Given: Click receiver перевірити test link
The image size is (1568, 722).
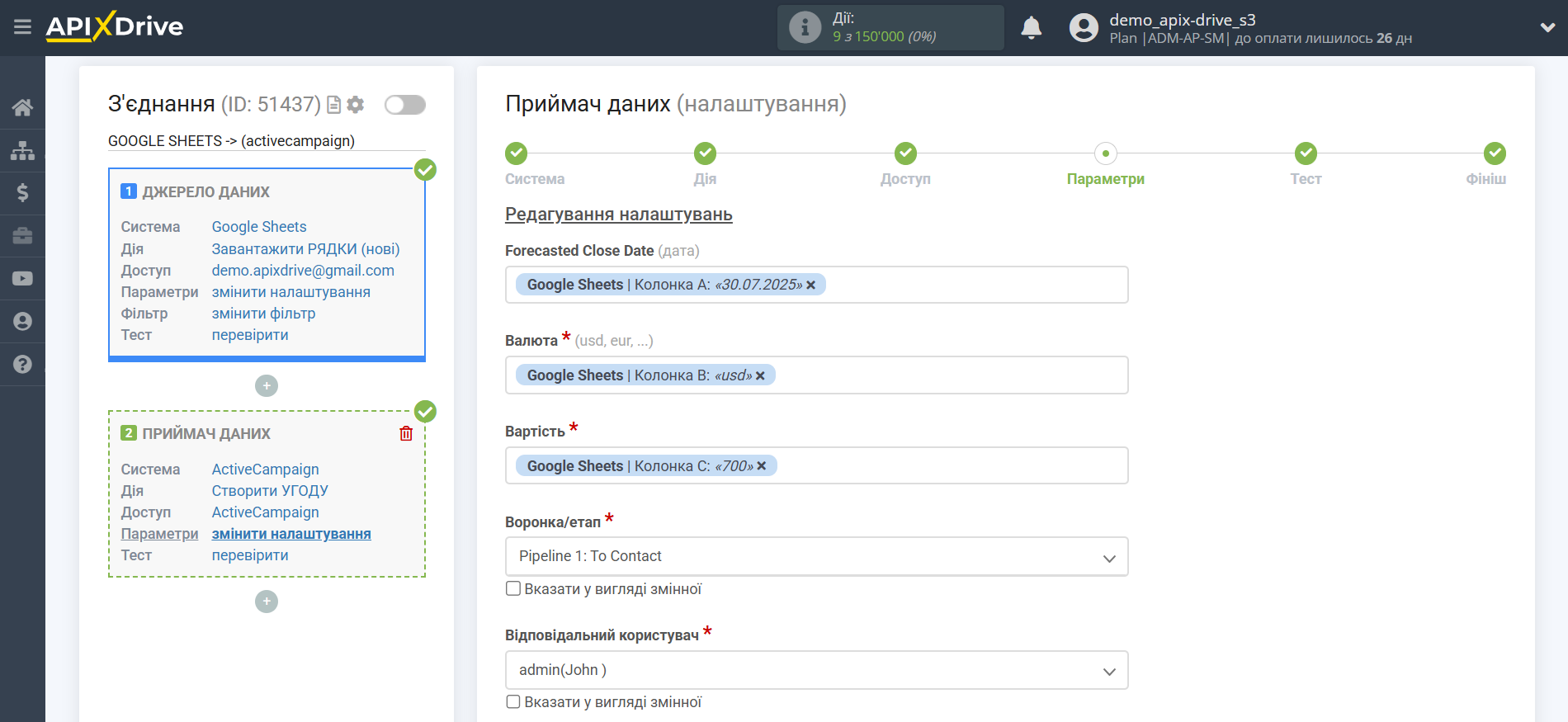Looking at the screenshot, I should 250,555.
